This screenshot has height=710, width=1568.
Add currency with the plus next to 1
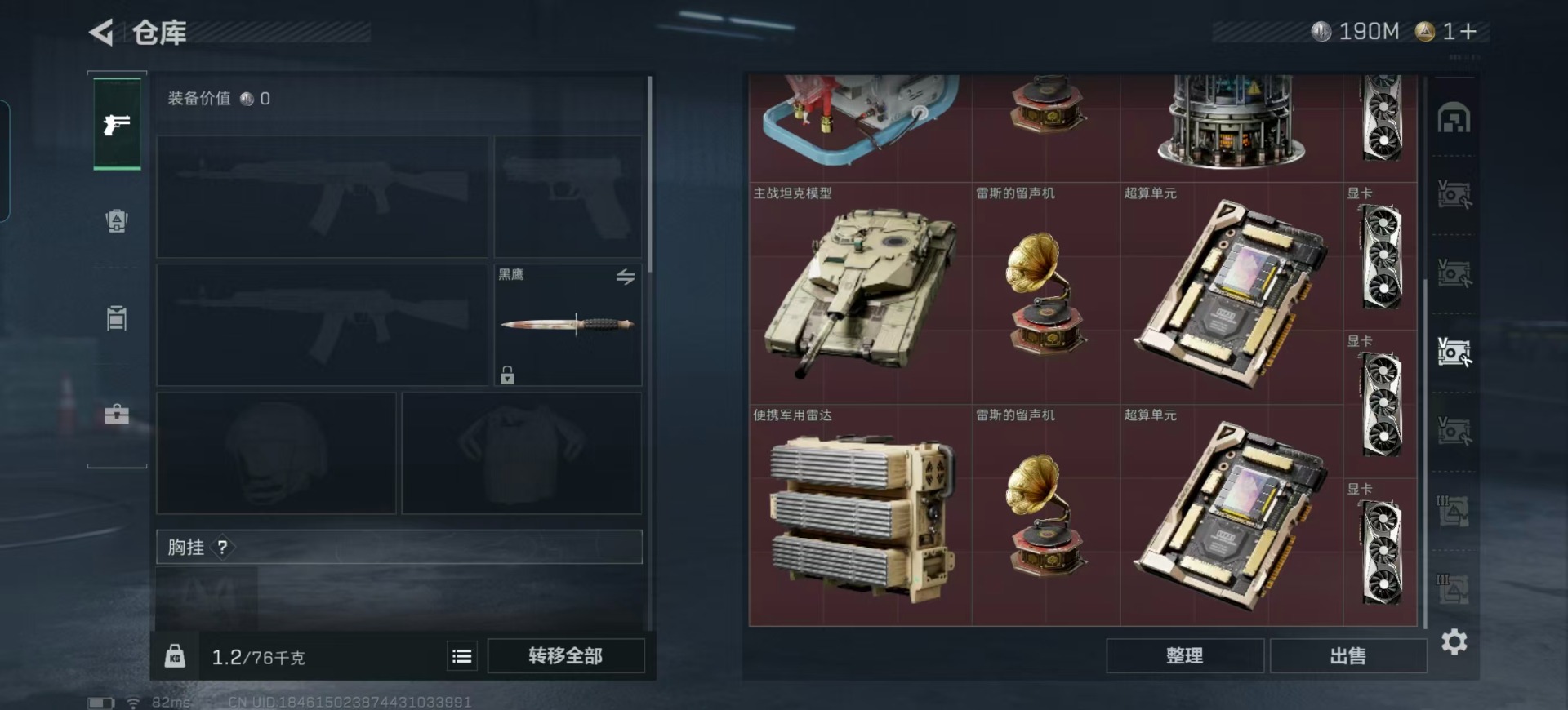point(1468,32)
